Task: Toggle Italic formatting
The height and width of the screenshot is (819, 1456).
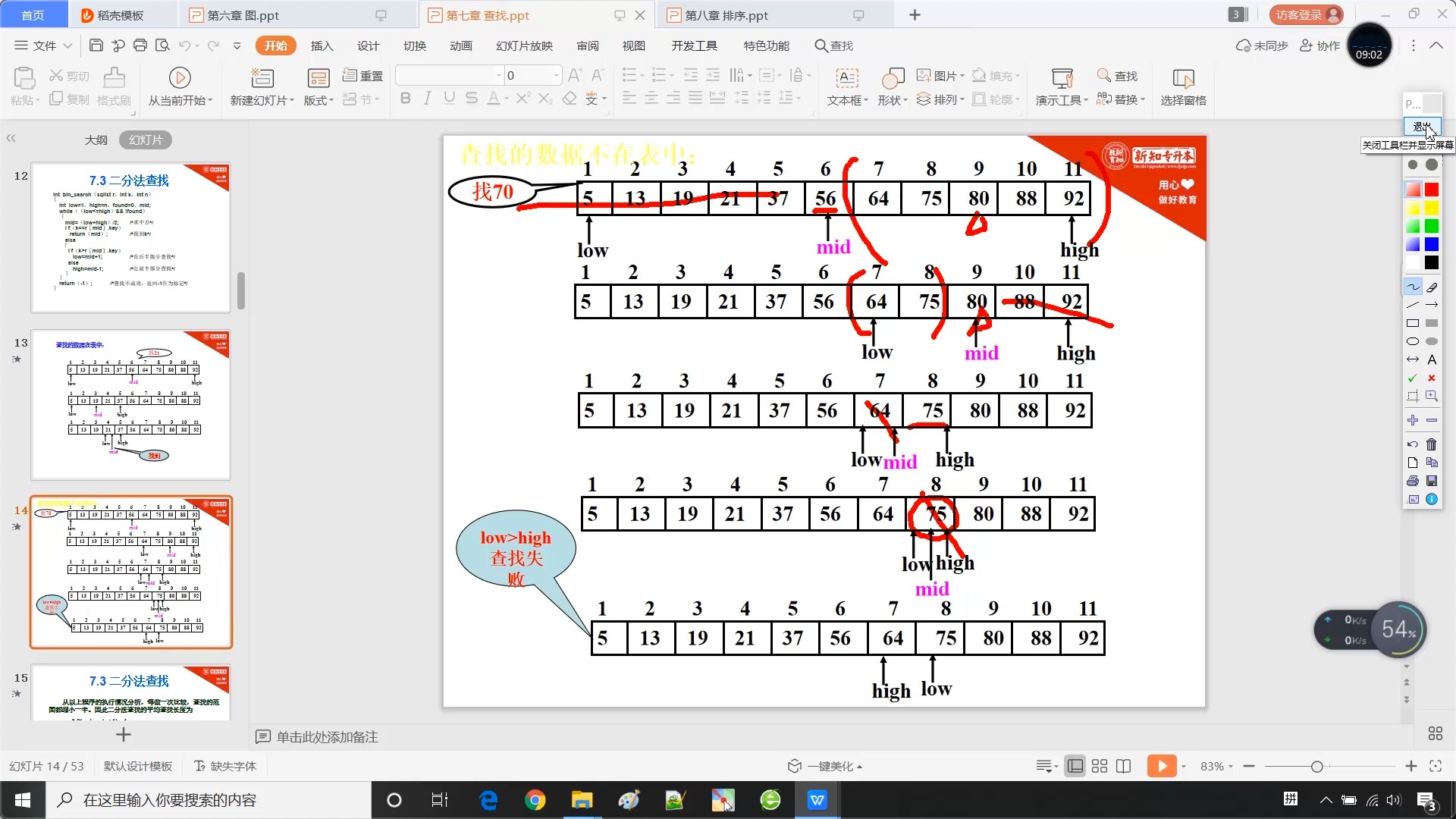Action: point(427,98)
